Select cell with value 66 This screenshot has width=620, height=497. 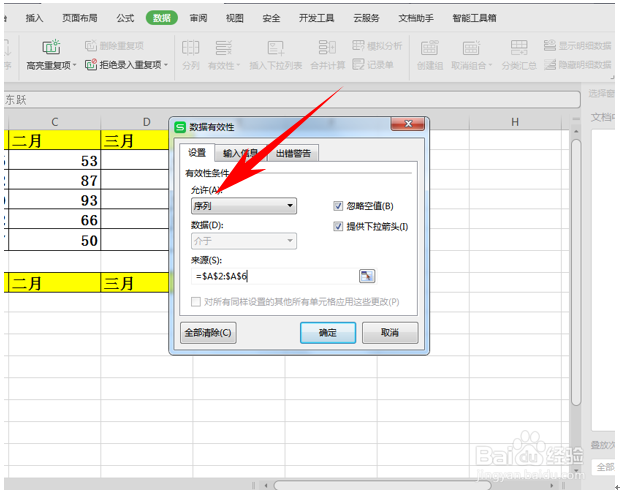(x=55, y=219)
